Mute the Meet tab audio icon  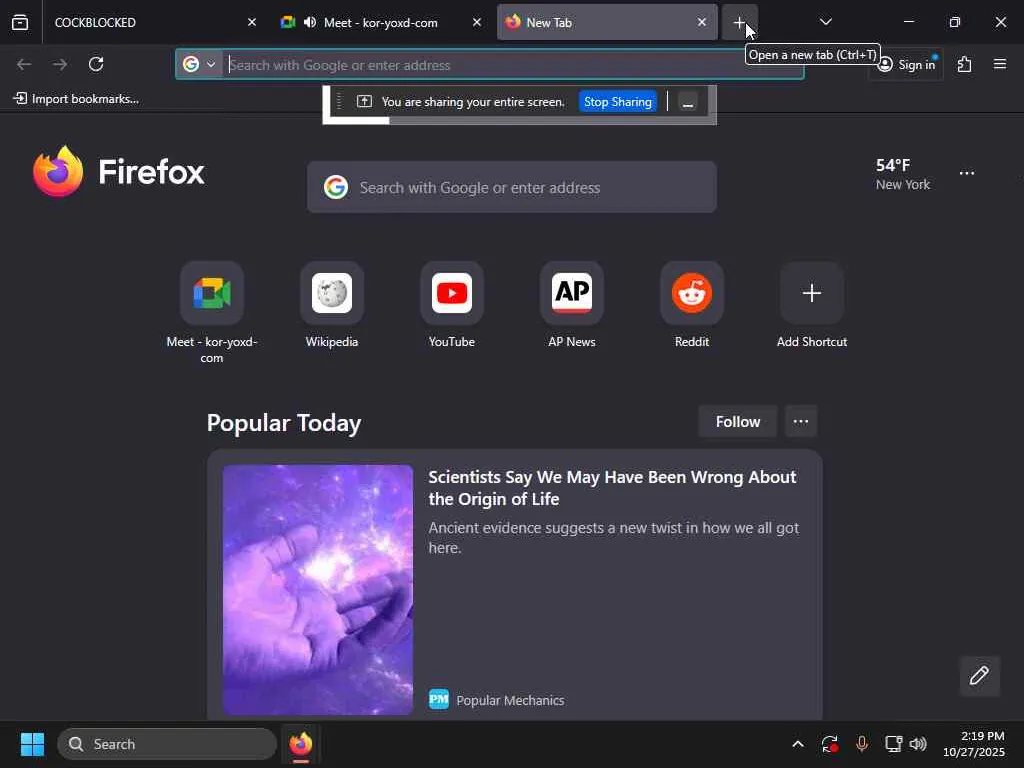[x=310, y=22]
